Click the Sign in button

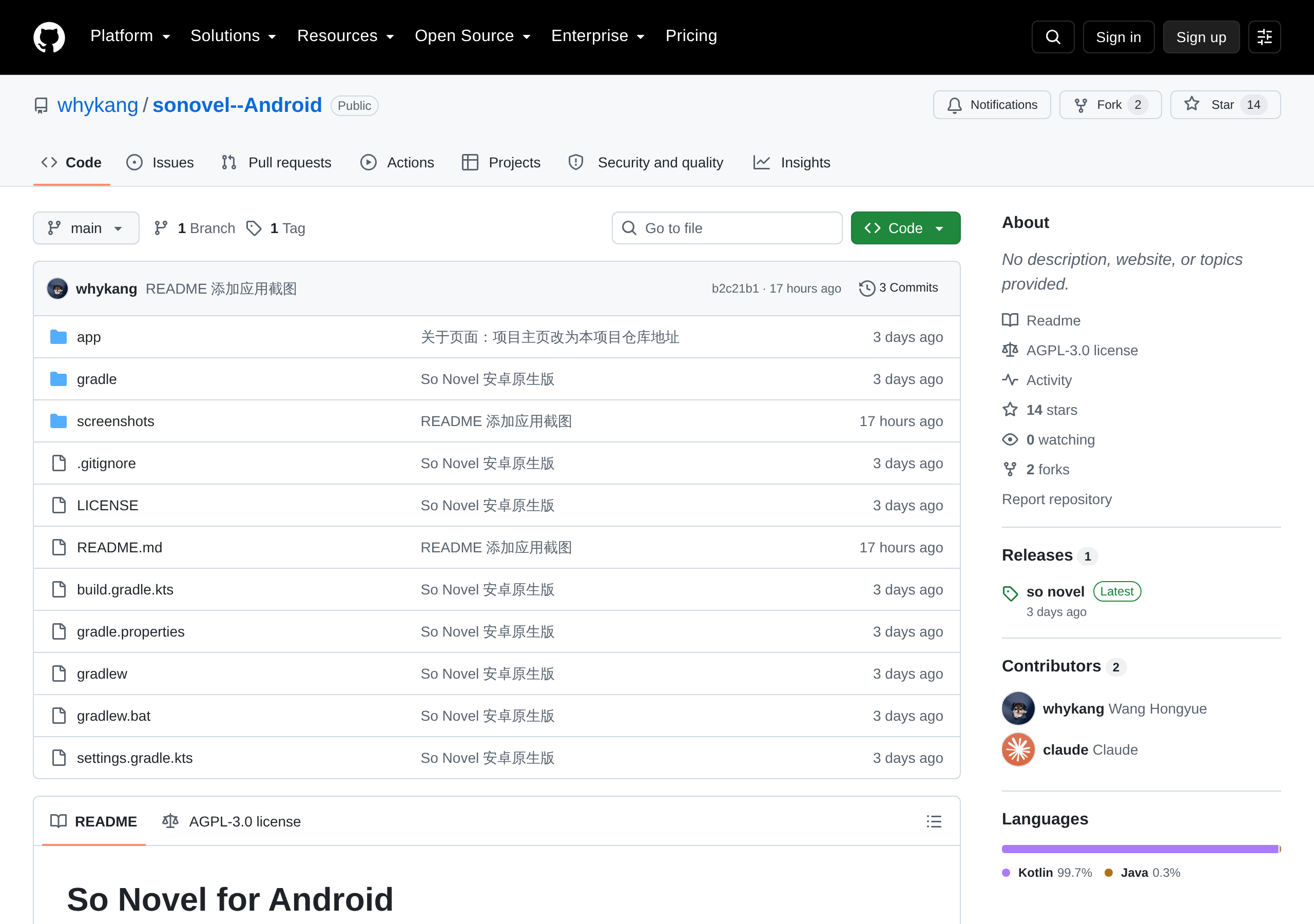(x=1118, y=37)
